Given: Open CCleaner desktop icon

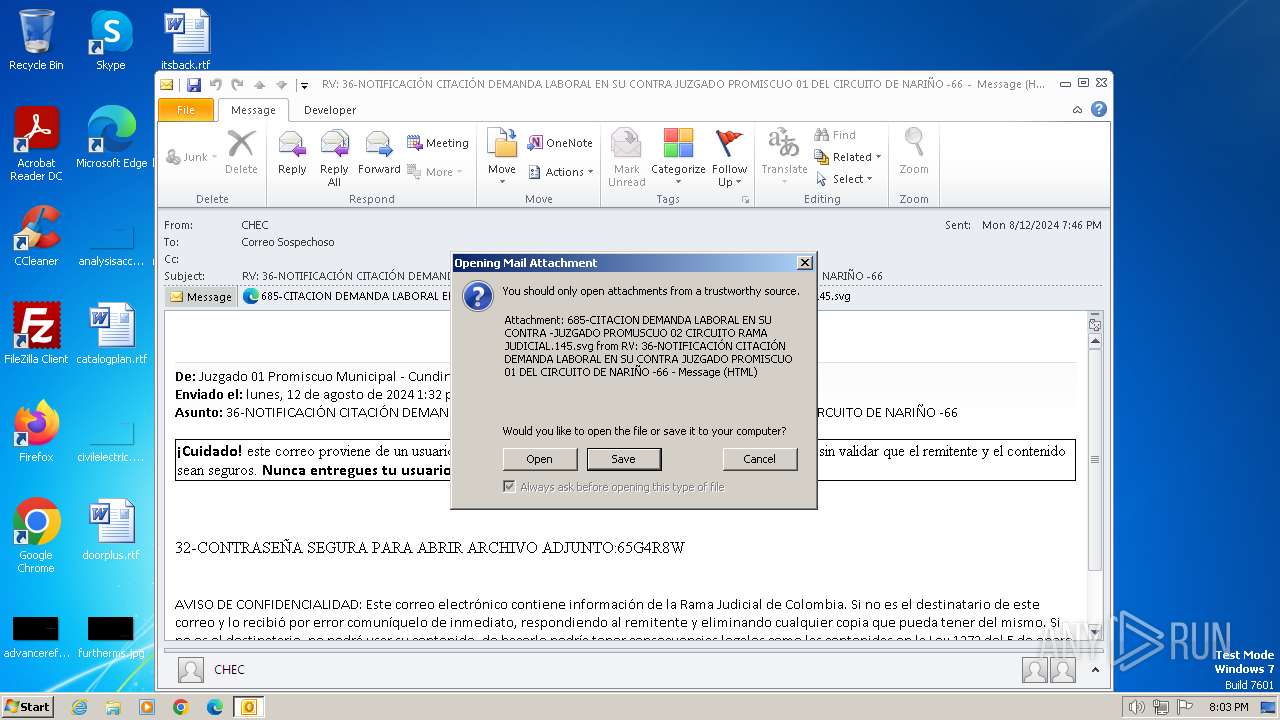Looking at the screenshot, I should 36,236.
